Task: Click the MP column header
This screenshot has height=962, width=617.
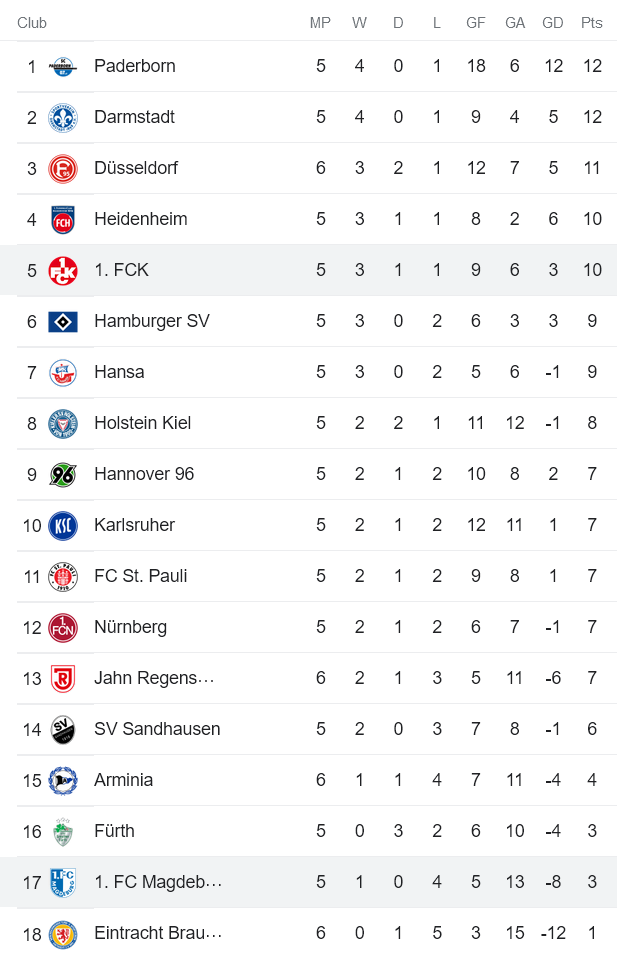Action: (320, 22)
